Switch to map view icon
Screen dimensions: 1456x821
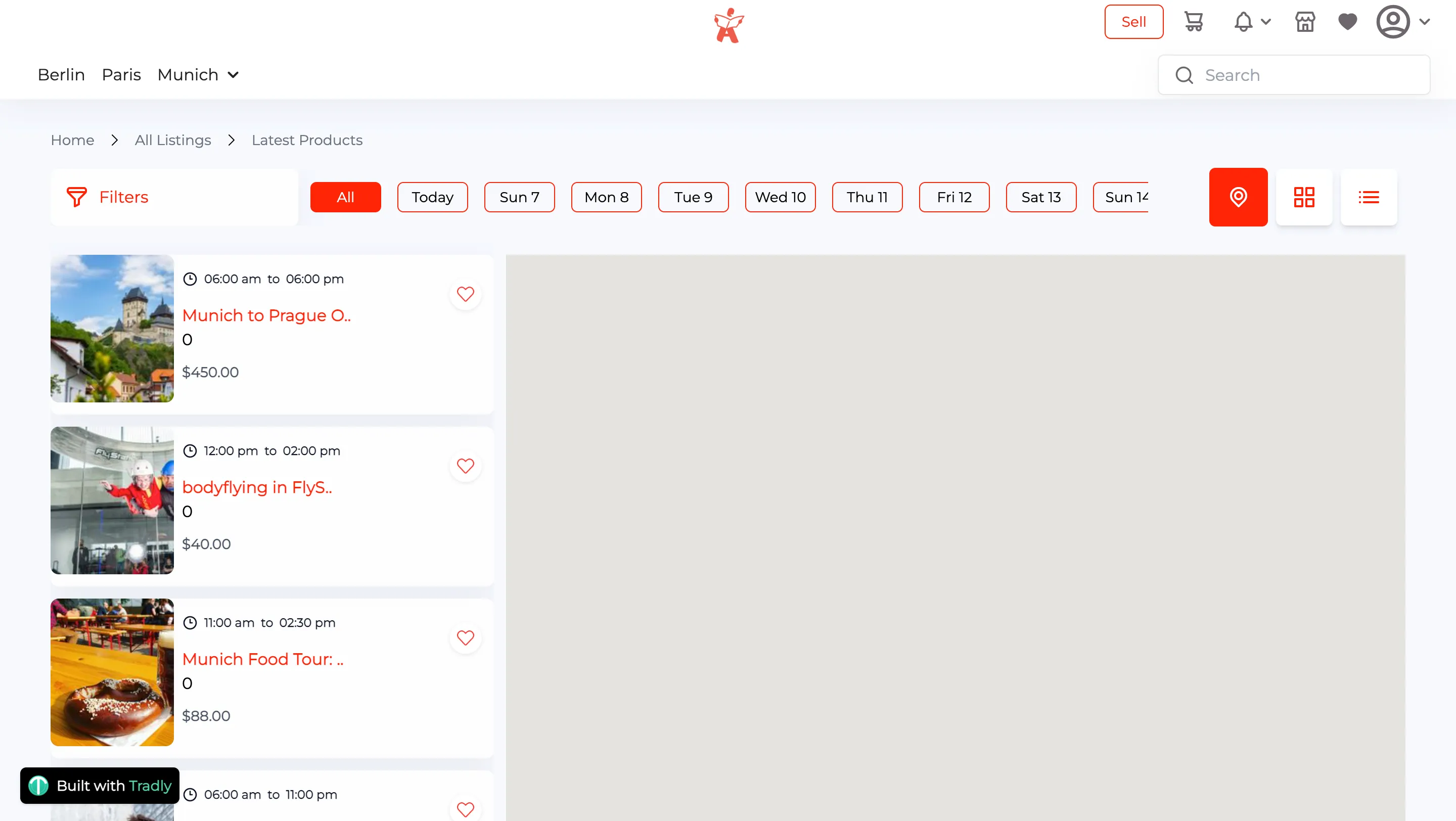coord(1238,197)
